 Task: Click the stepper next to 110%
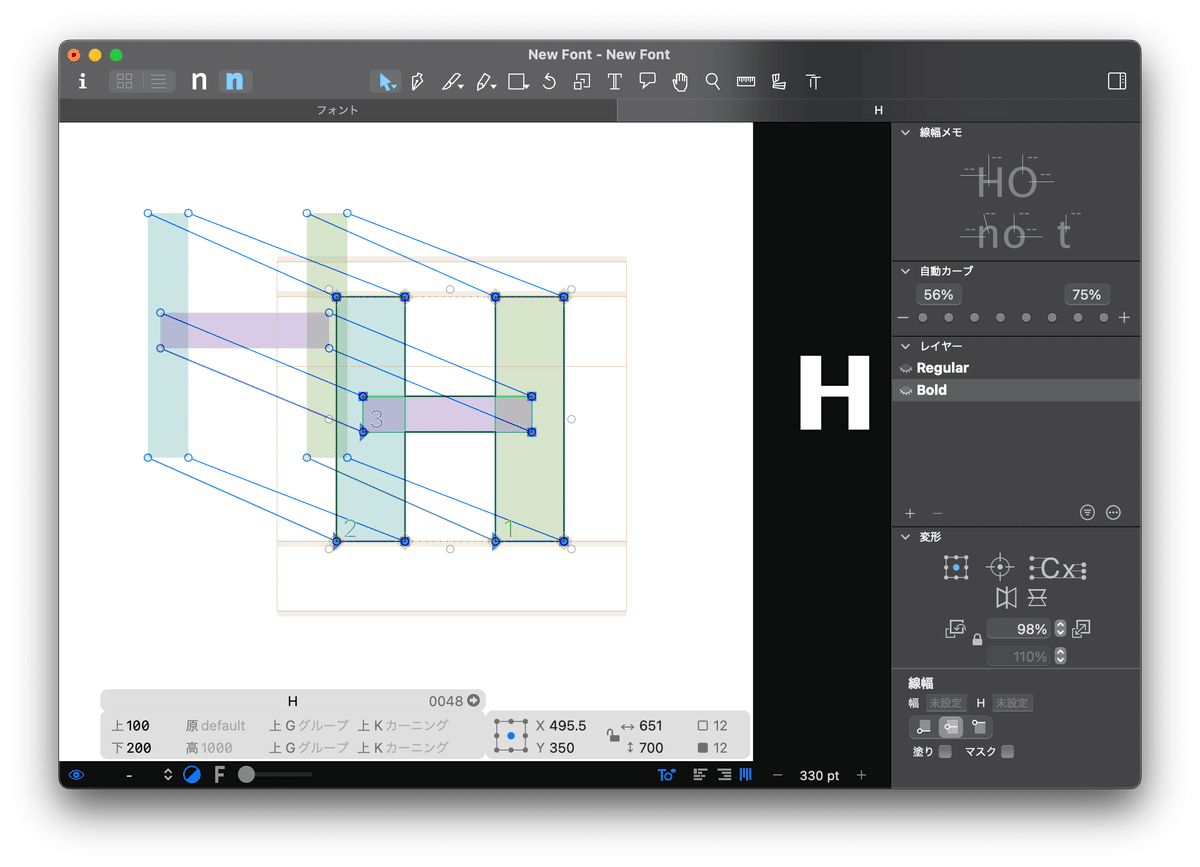(1061, 657)
